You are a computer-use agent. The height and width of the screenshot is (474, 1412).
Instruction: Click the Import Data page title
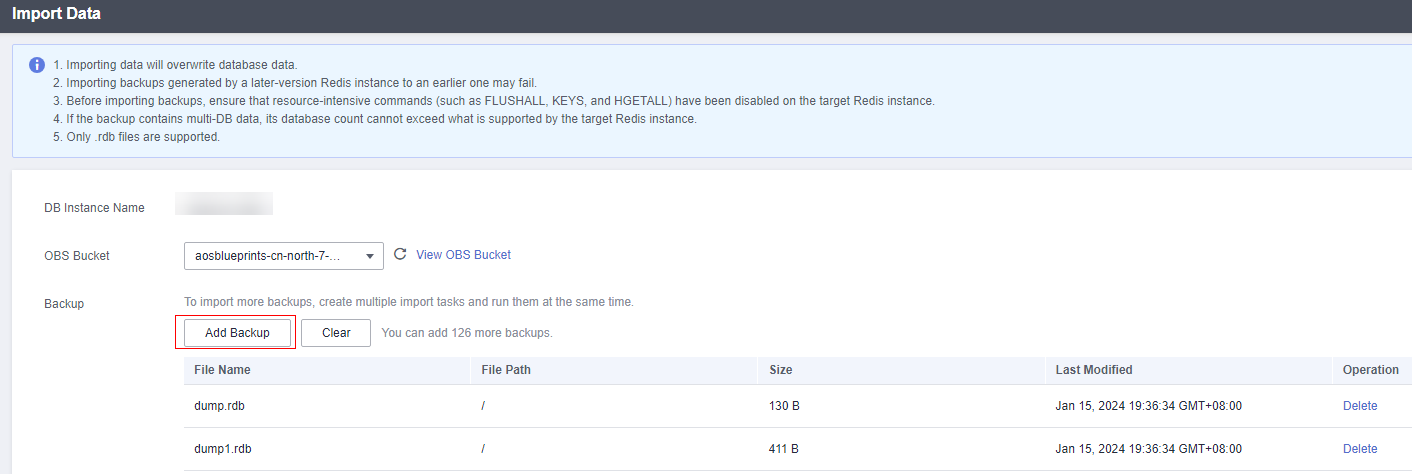click(x=56, y=15)
